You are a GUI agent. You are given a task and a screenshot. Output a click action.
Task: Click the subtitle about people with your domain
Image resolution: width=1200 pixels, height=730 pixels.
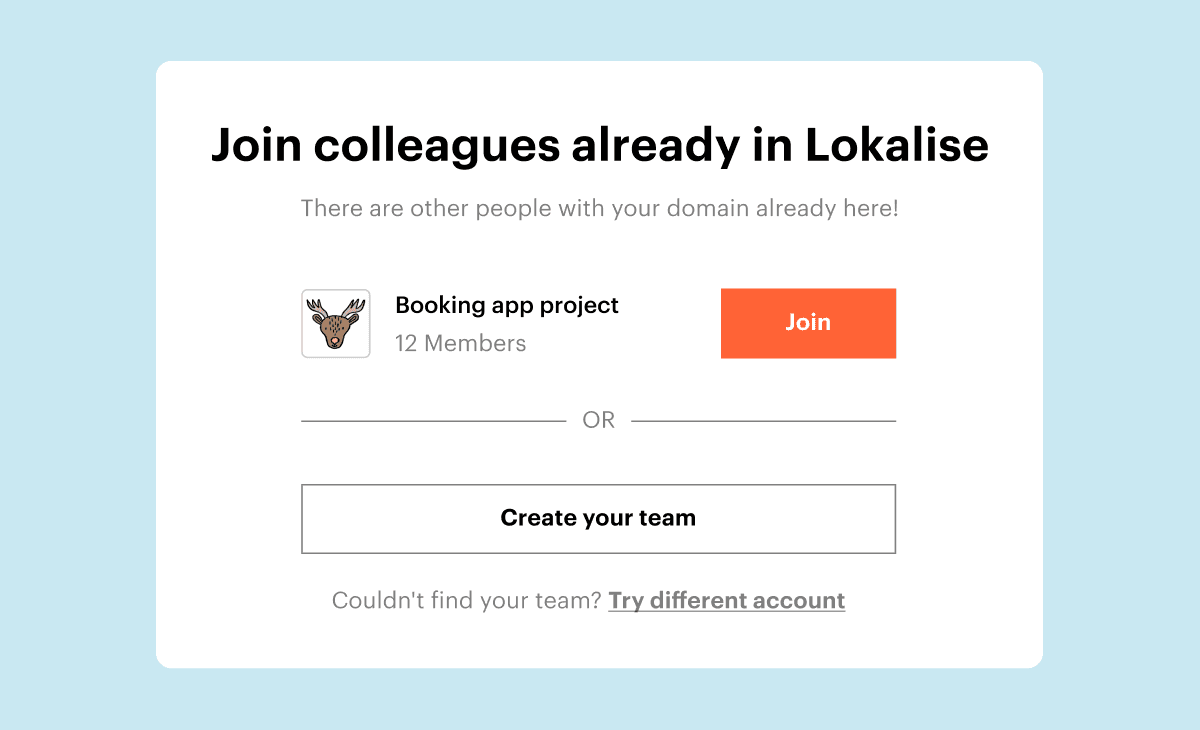(x=599, y=209)
